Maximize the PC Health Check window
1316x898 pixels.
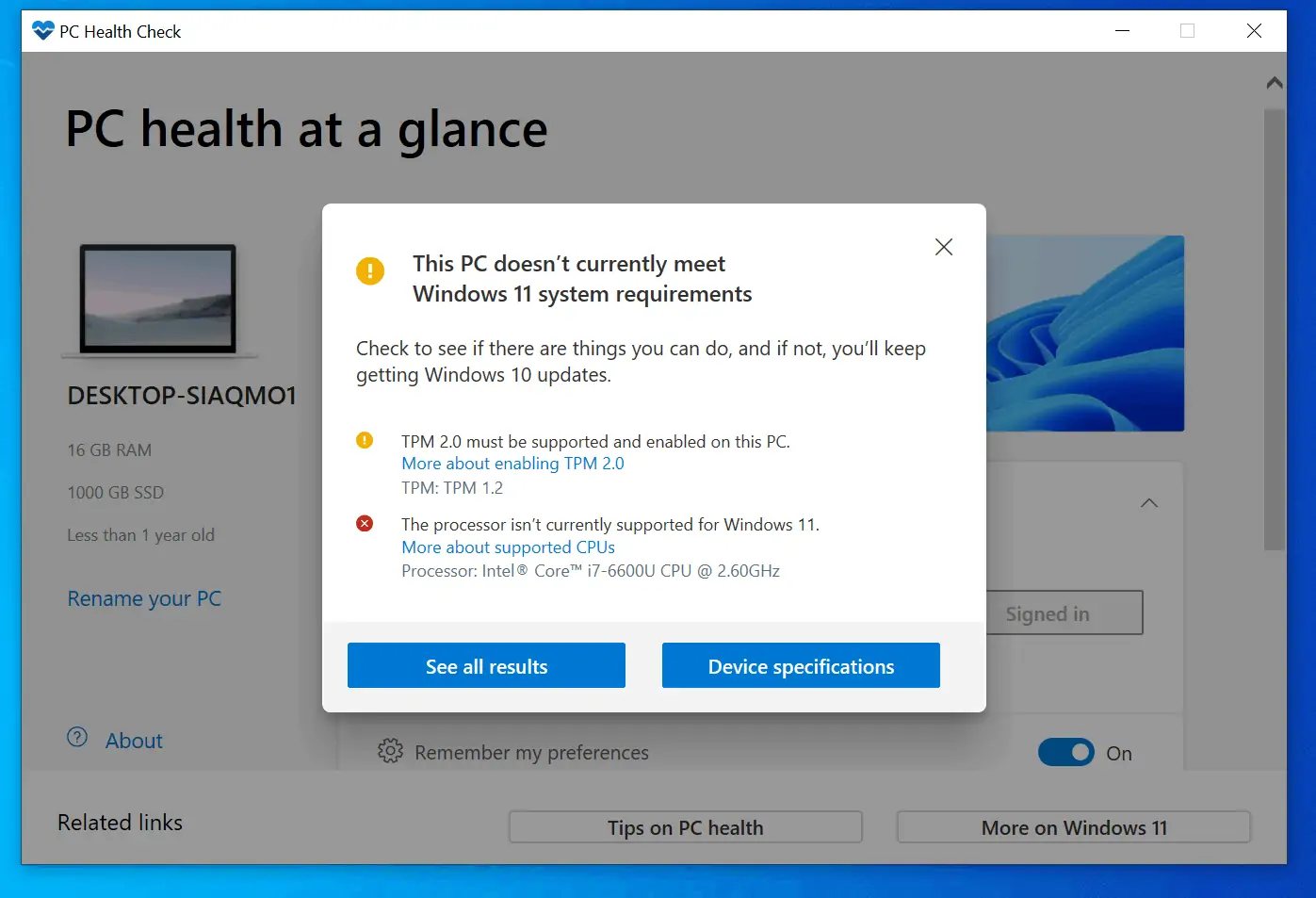pos(1187,31)
